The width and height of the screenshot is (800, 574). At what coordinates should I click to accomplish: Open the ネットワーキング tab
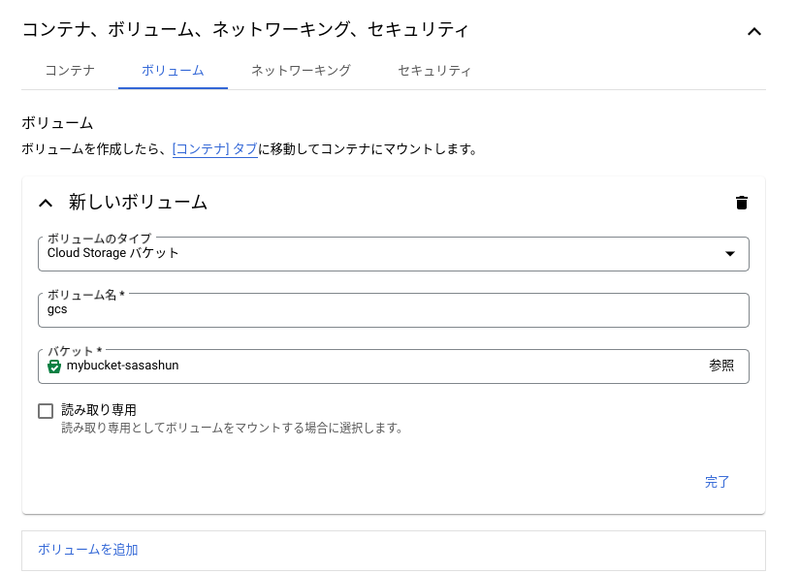click(x=300, y=71)
